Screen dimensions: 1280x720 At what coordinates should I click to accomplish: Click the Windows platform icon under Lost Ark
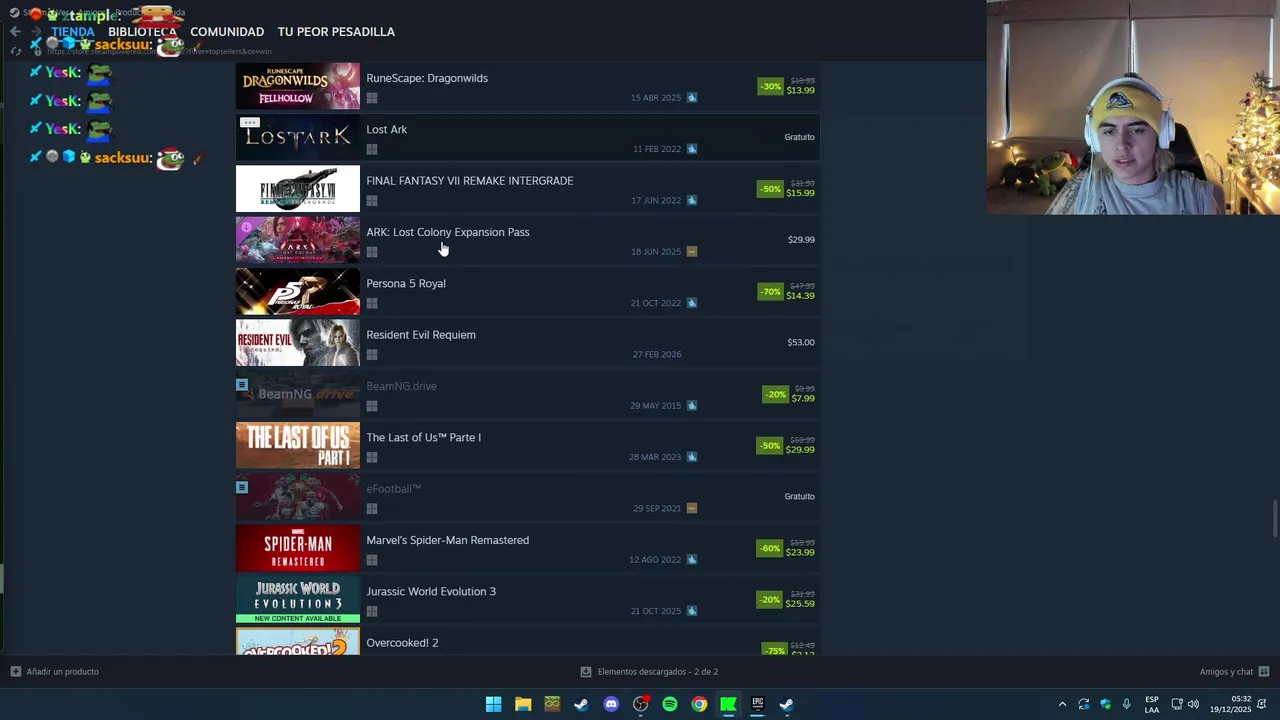372,149
